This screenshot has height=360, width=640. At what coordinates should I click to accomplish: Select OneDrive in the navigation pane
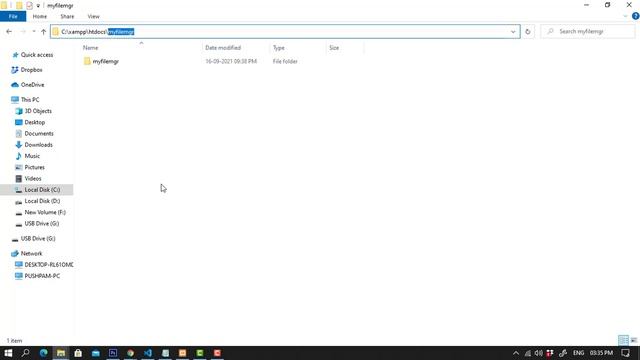click(32, 85)
